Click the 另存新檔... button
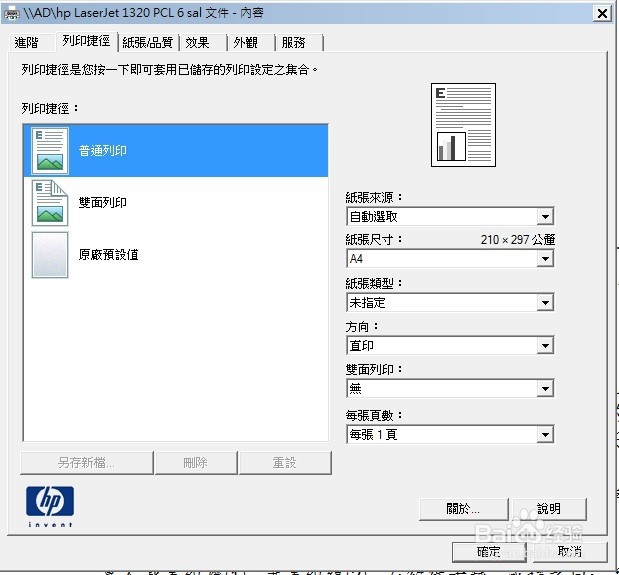This screenshot has width=619, height=575. click(x=87, y=463)
